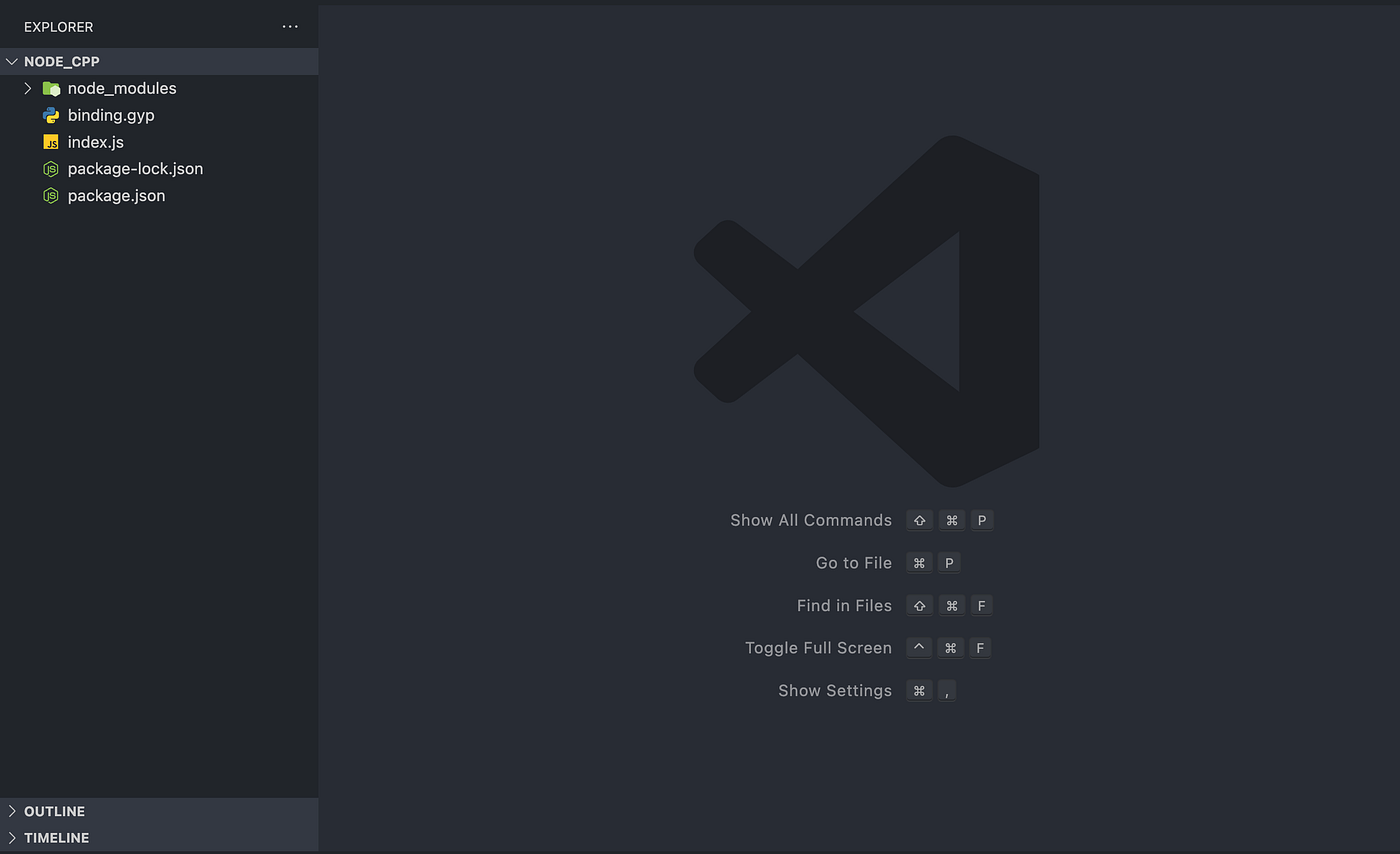Click the EXPLORER panel header
Image resolution: width=1400 pixels, height=854 pixels.
pos(58,26)
